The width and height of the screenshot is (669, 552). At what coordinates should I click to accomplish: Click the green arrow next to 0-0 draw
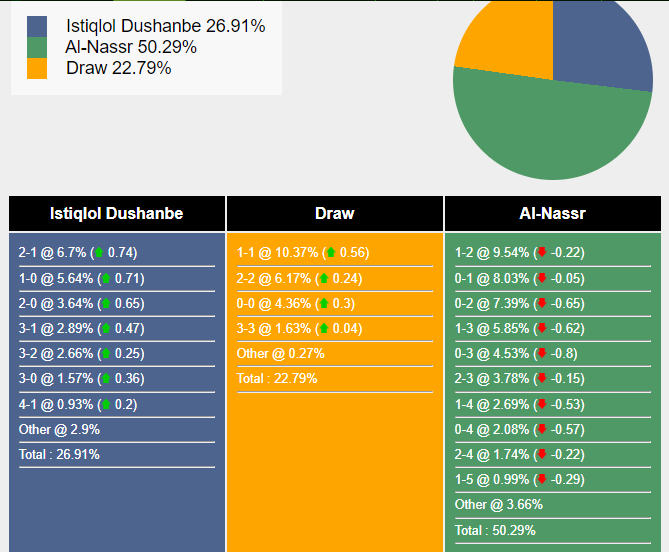click(324, 303)
